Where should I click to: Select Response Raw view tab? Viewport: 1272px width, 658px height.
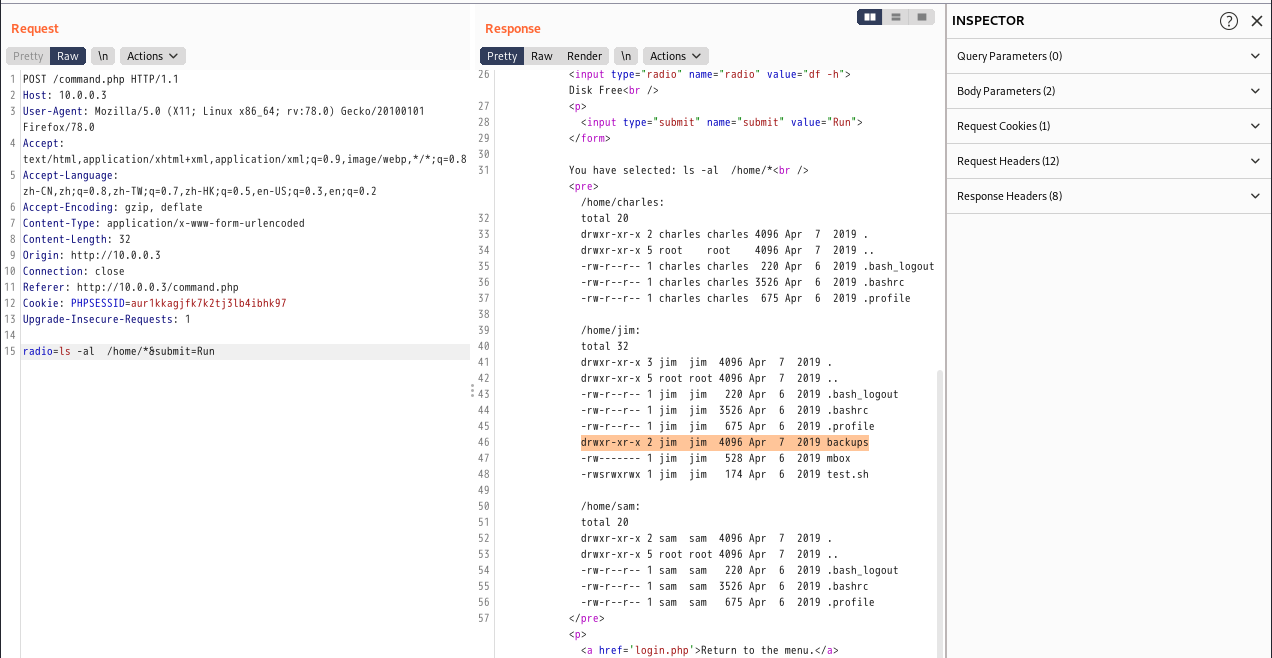pyautogui.click(x=542, y=56)
